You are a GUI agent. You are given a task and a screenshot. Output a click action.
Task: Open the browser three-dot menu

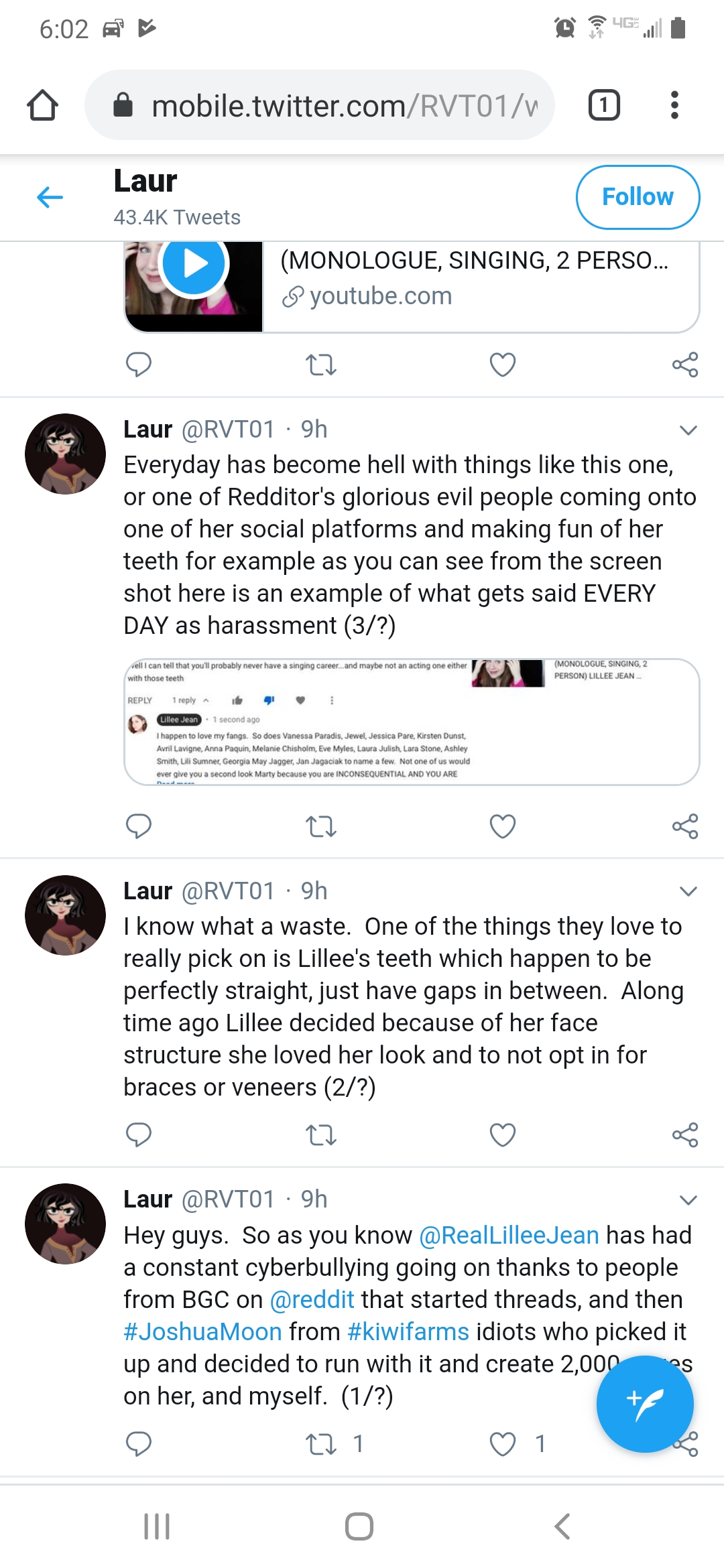point(674,105)
